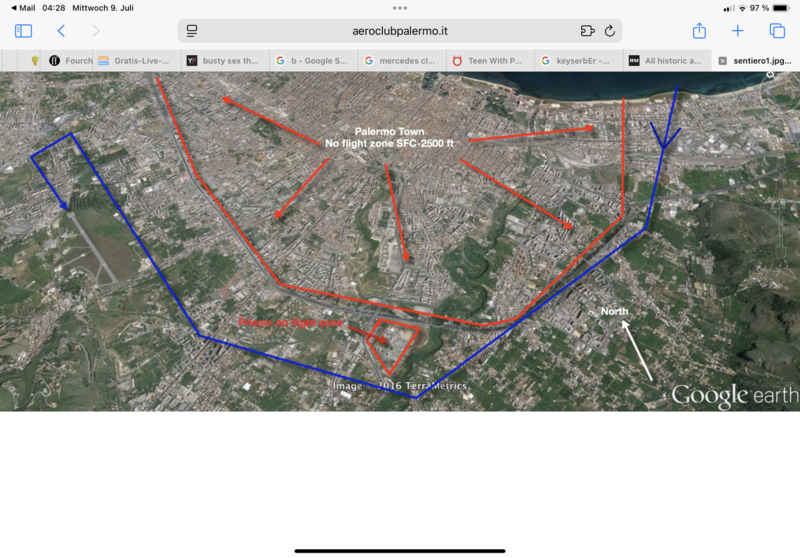The height and width of the screenshot is (558, 800).
Task: Select the pinned lightbulb tab
Action: tap(34, 60)
